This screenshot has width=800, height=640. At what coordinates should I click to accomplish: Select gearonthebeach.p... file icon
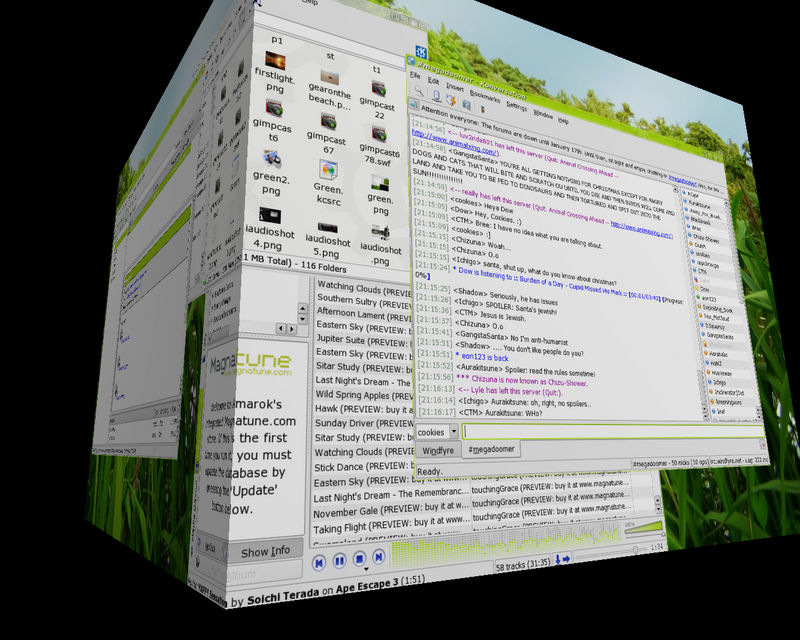click(x=330, y=77)
